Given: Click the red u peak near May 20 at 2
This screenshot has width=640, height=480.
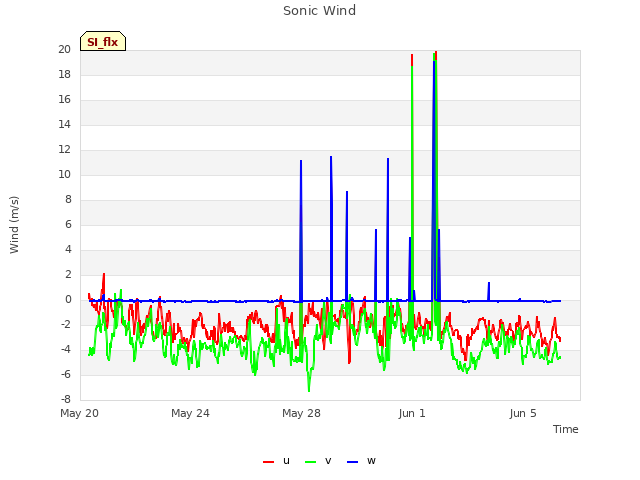Looking at the screenshot, I should point(104,274).
